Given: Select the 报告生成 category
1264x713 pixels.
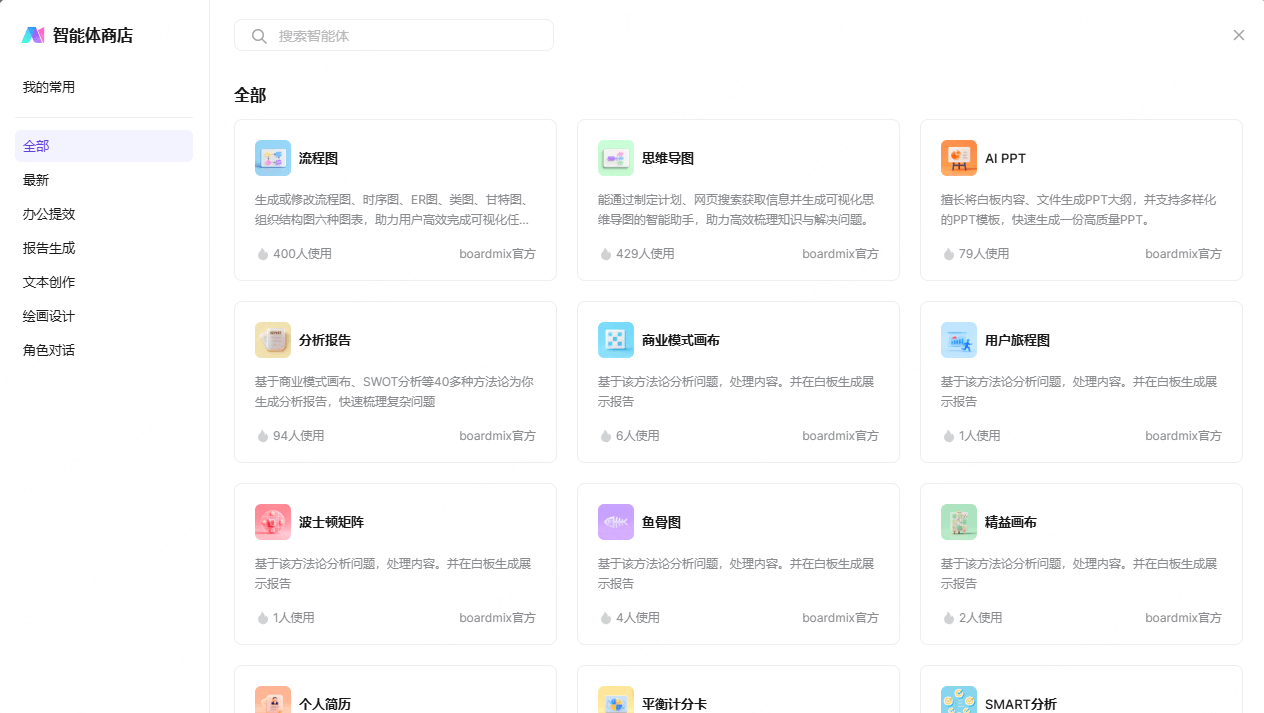Looking at the screenshot, I should click(49, 248).
